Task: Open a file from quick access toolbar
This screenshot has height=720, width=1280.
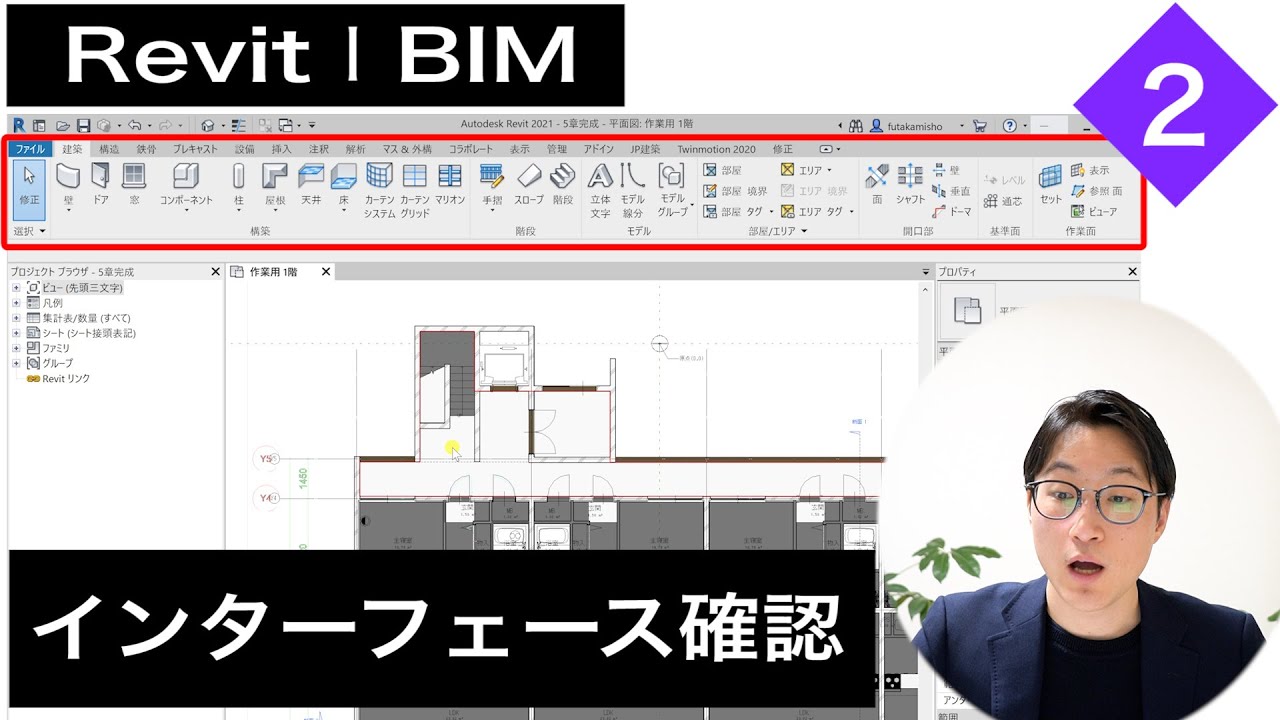Action: coord(63,126)
